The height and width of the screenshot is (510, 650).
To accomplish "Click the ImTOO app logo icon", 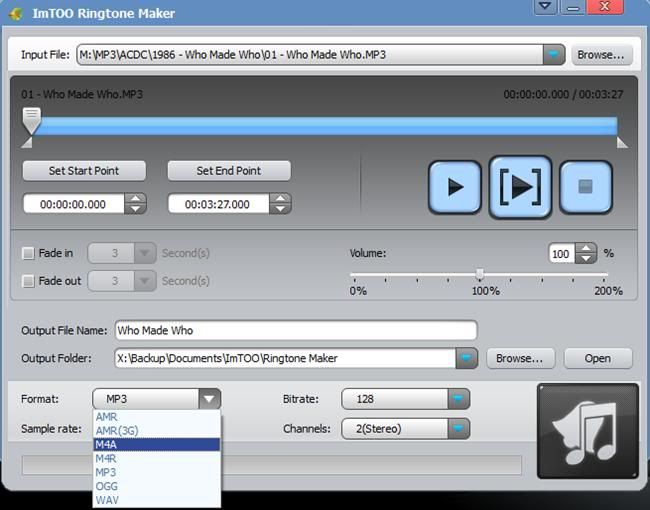I will pos(16,14).
